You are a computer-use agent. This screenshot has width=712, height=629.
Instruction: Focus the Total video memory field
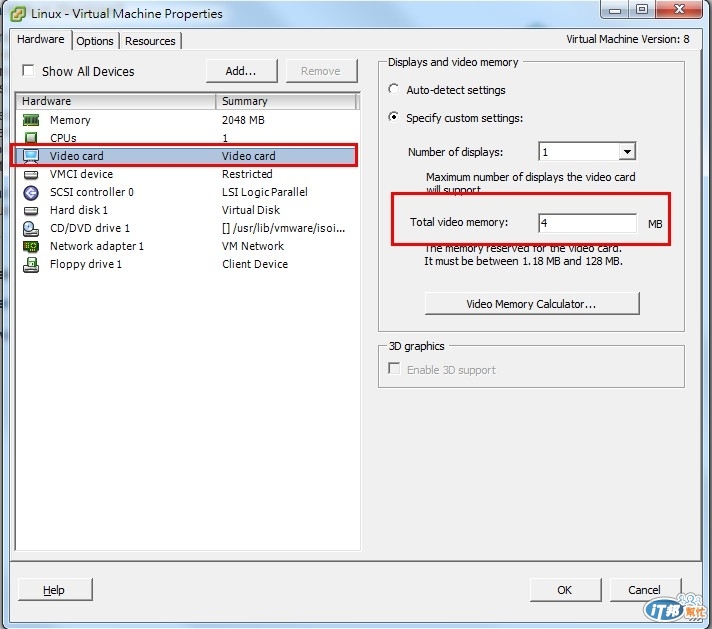(588, 223)
